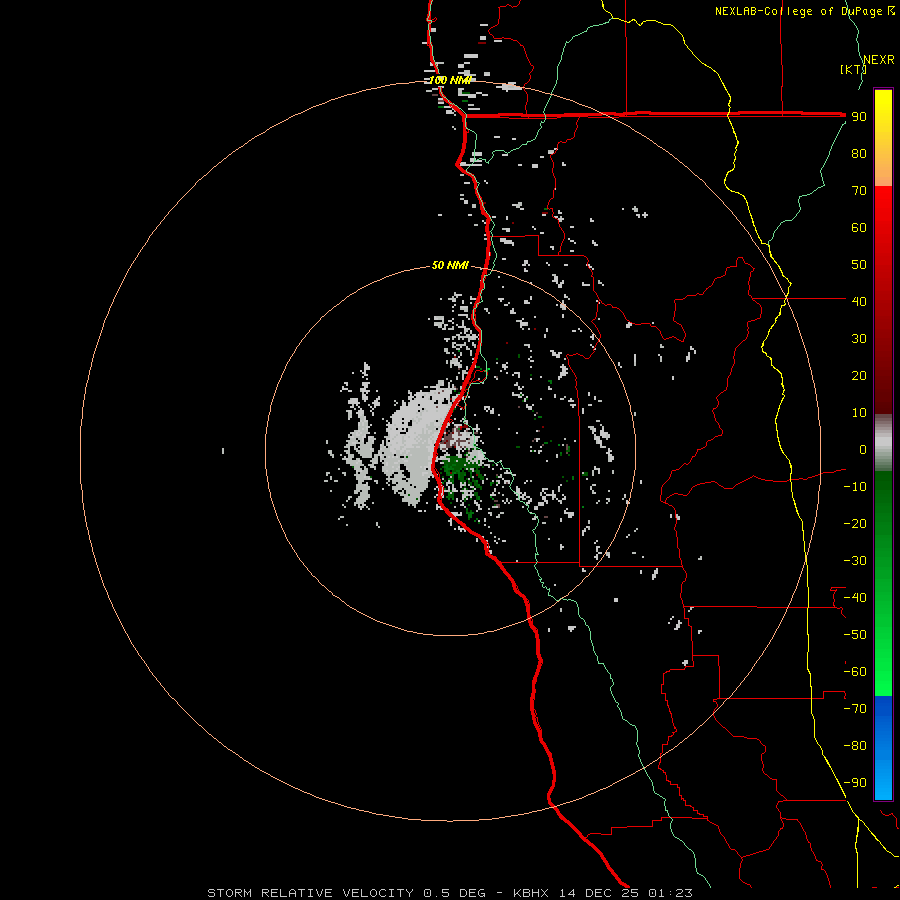
Task: Click the -30 knot scale label
Action: [x=855, y=561]
